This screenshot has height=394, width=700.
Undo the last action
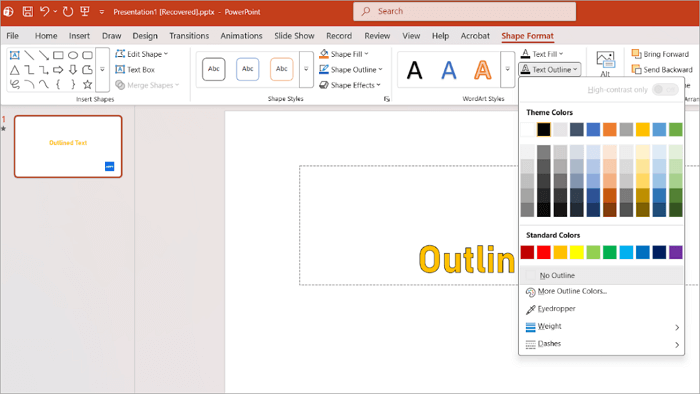point(44,12)
